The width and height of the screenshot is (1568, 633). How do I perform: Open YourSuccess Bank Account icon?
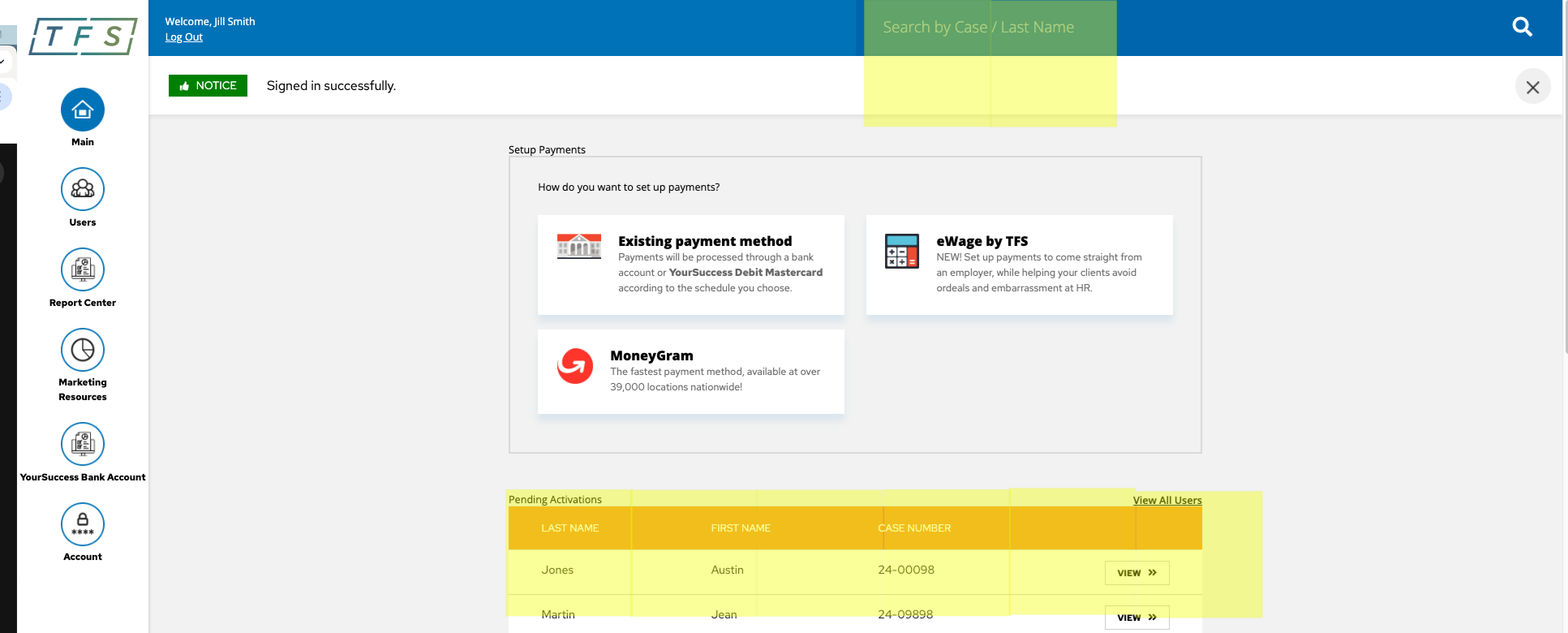tap(83, 444)
